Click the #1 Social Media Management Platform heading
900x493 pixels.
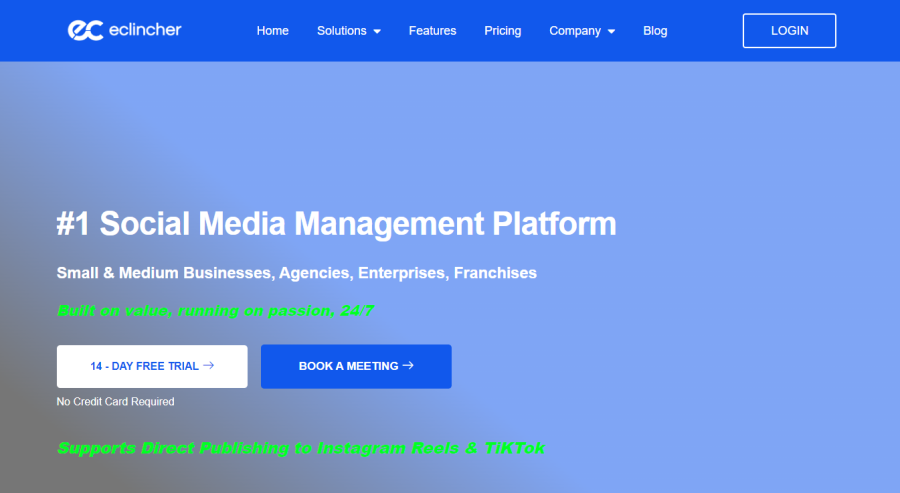coord(336,223)
